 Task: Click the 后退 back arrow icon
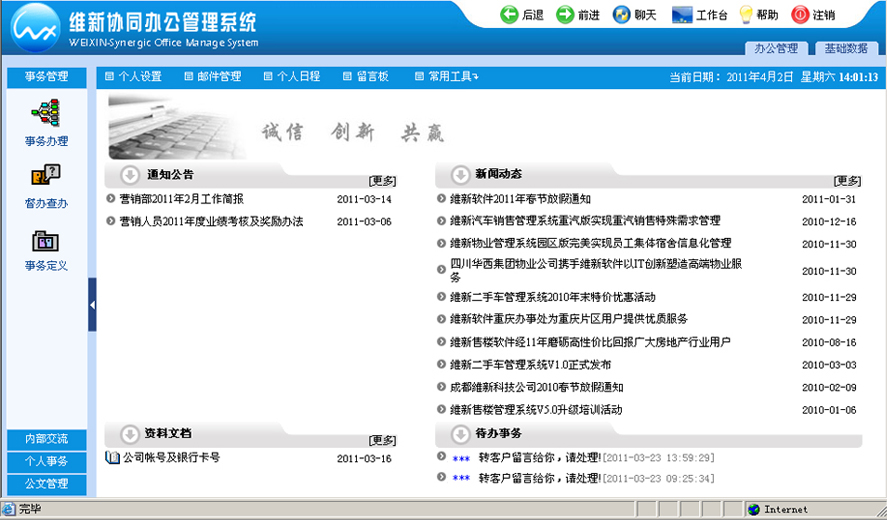tap(509, 15)
